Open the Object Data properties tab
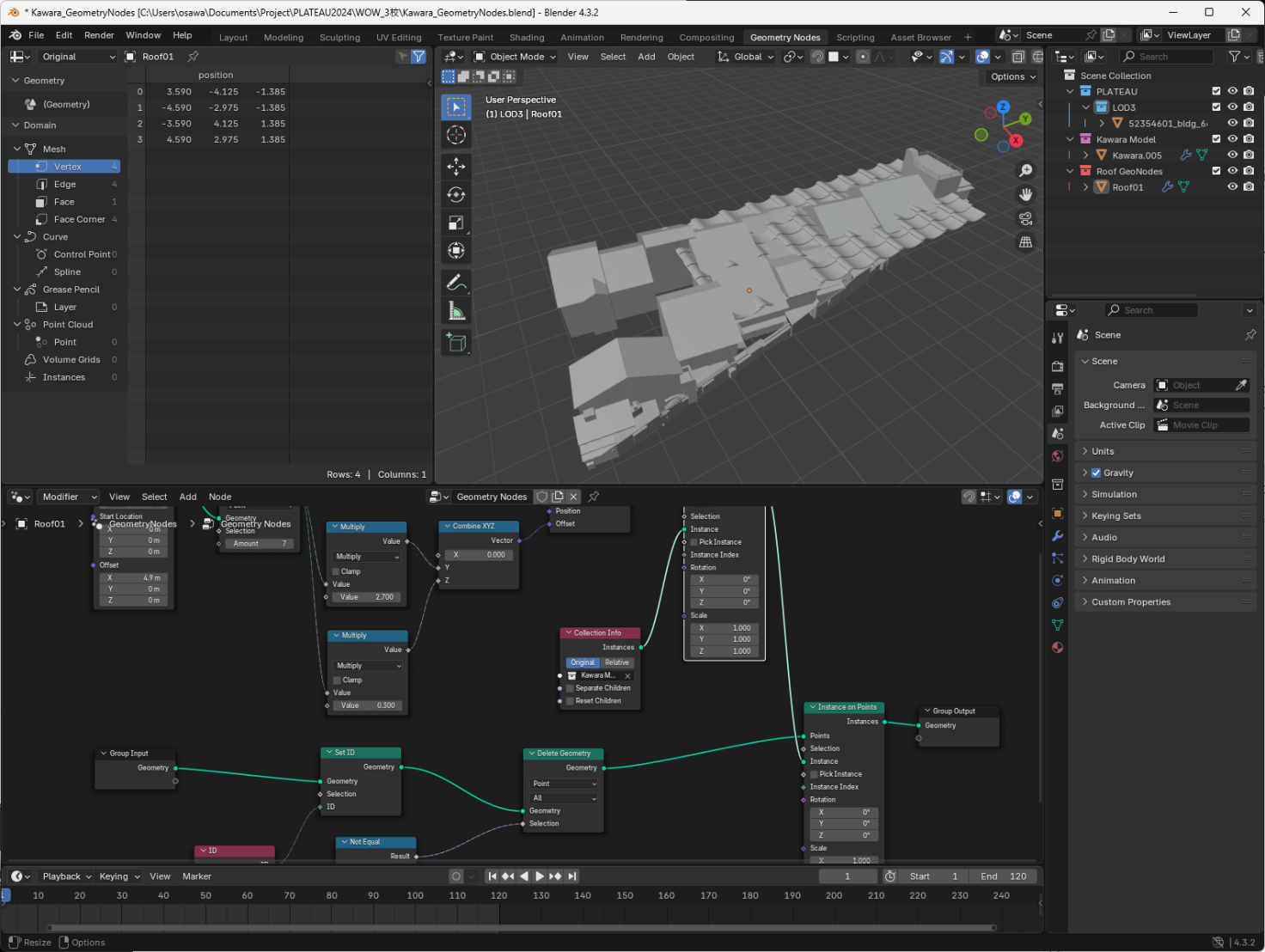Image resolution: width=1265 pixels, height=952 pixels. point(1058,626)
